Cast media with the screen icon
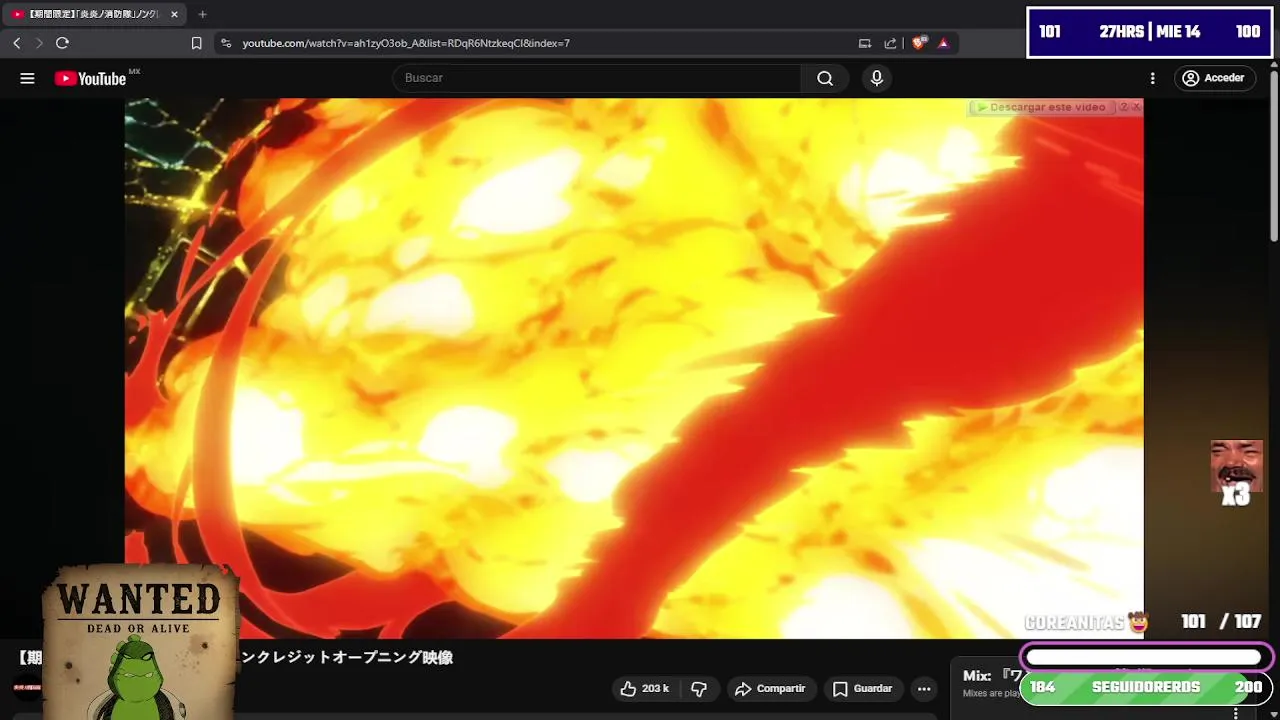Image resolution: width=1280 pixels, height=720 pixels. point(865,43)
